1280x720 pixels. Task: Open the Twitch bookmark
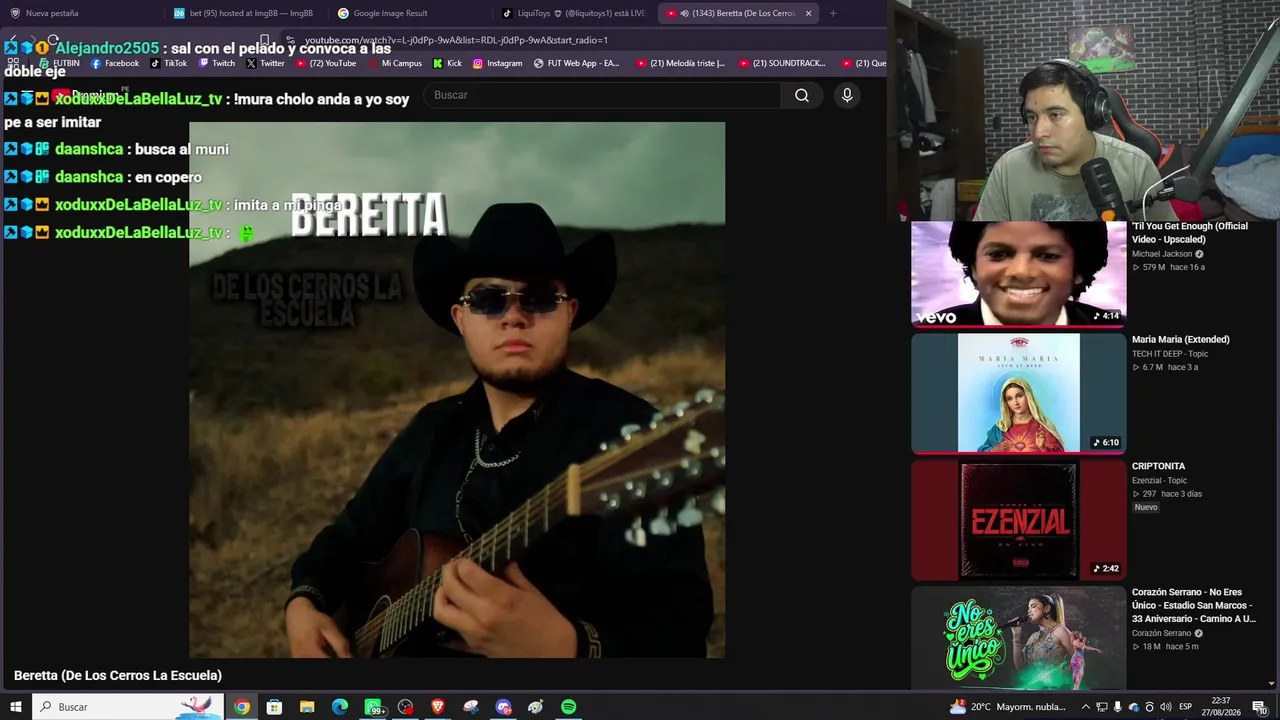pyautogui.click(x=217, y=63)
